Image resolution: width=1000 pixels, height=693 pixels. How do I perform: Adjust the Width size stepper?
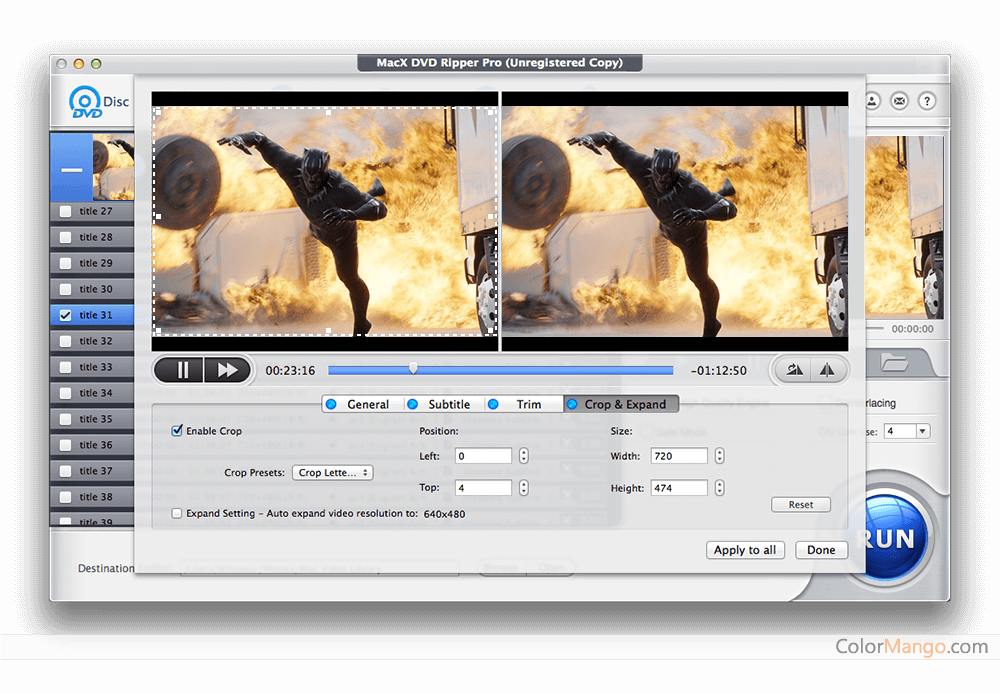pos(719,456)
